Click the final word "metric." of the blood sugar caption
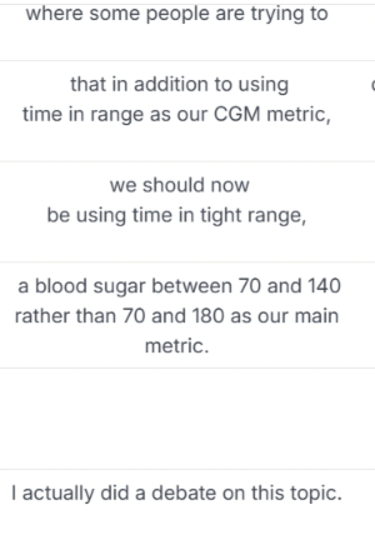The image size is (375, 535). tap(177, 346)
